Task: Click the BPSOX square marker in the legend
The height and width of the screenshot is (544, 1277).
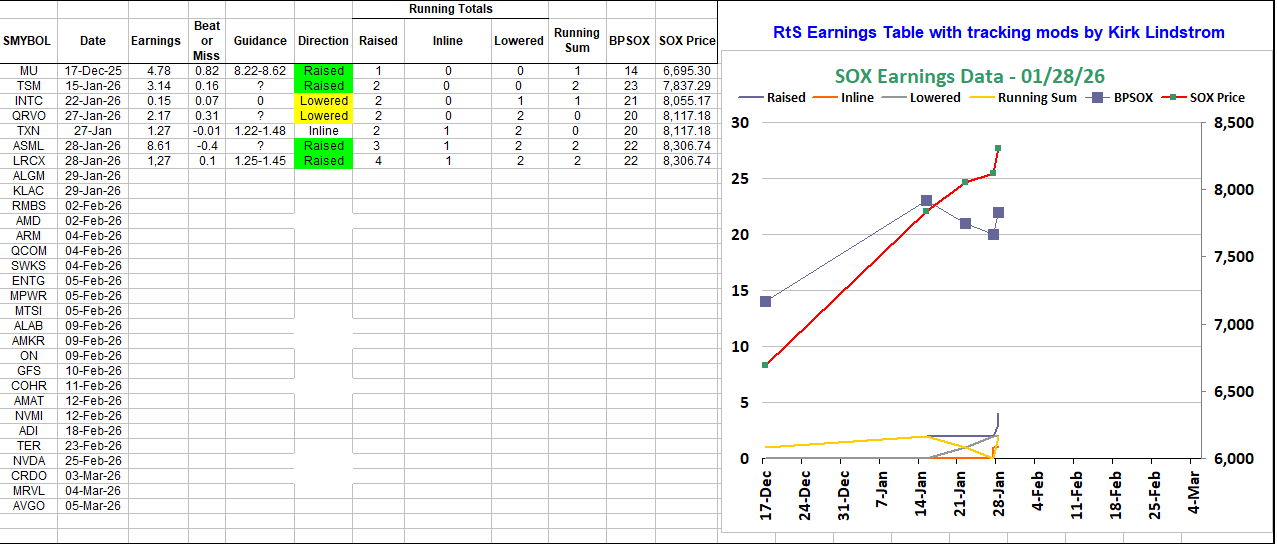Action: 1100,98
